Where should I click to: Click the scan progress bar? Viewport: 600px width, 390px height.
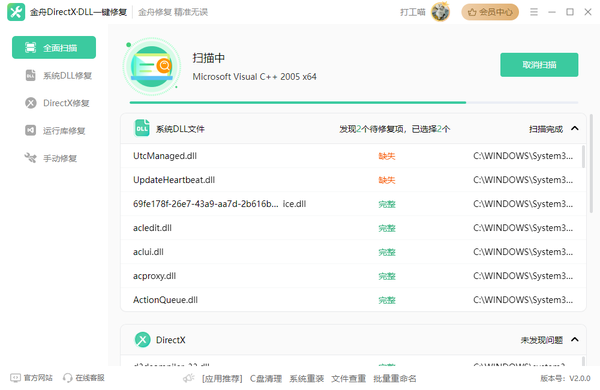354,103
